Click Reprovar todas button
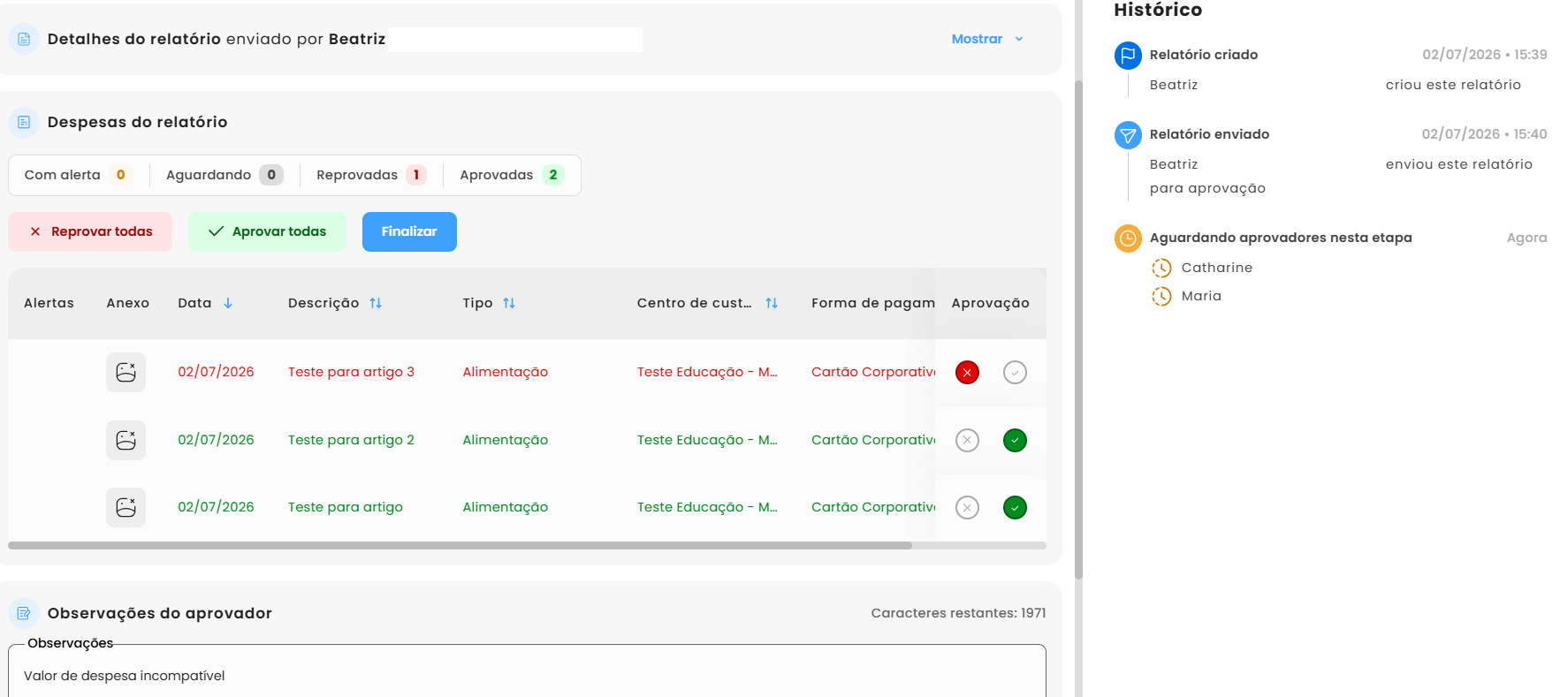 pos(90,231)
